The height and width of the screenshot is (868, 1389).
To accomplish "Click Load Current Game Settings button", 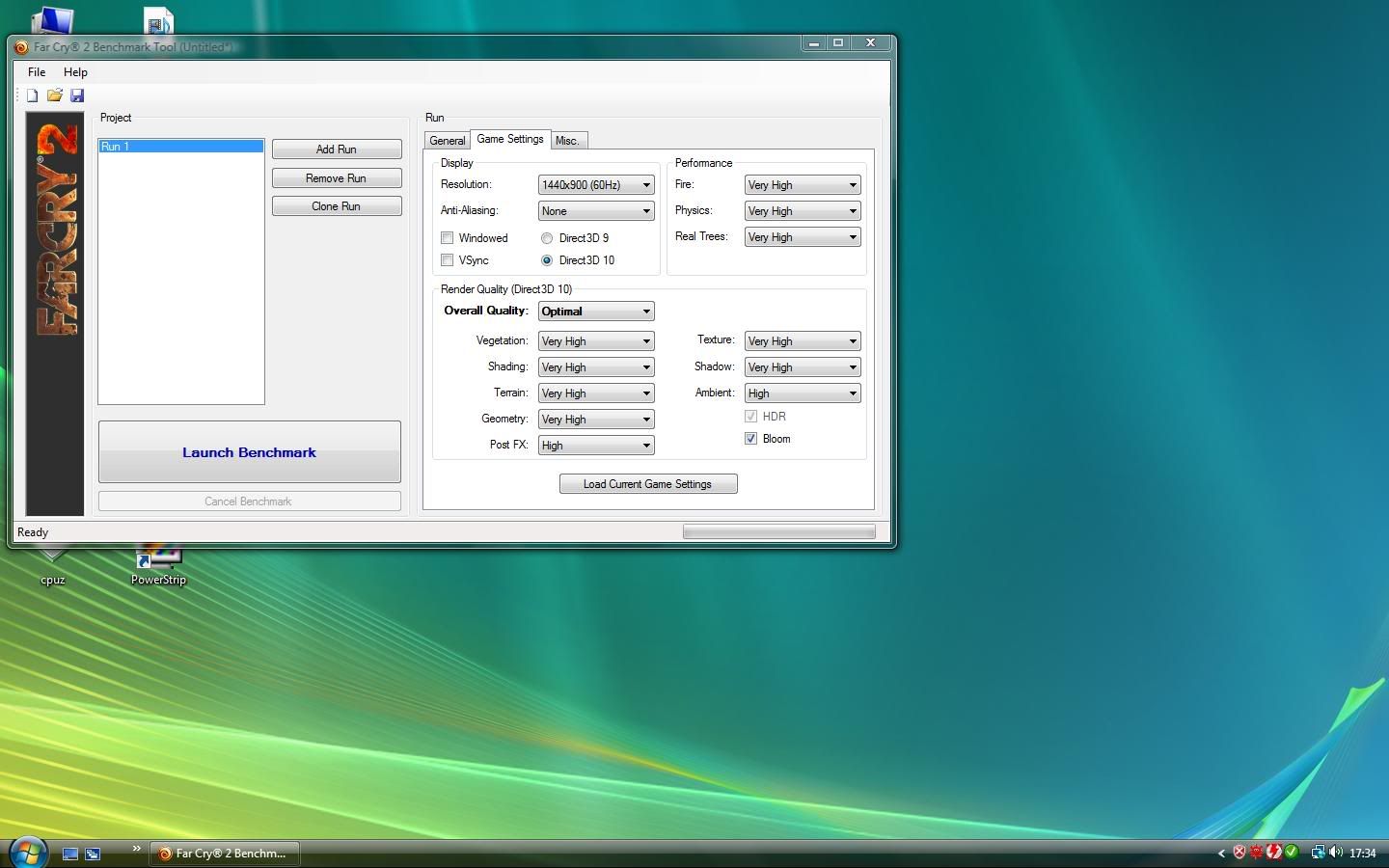I will coord(648,484).
